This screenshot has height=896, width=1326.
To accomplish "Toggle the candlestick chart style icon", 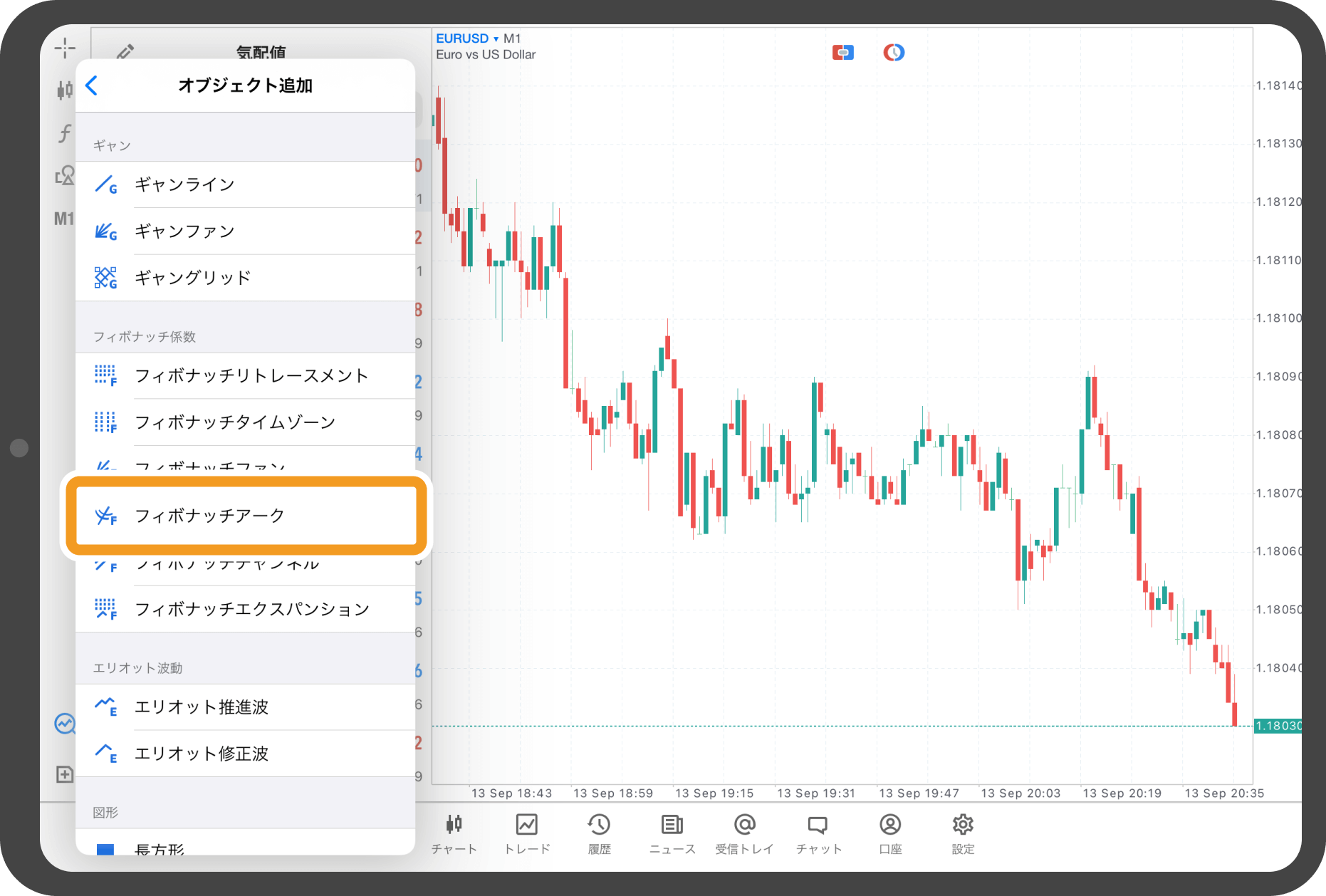I will (65, 90).
